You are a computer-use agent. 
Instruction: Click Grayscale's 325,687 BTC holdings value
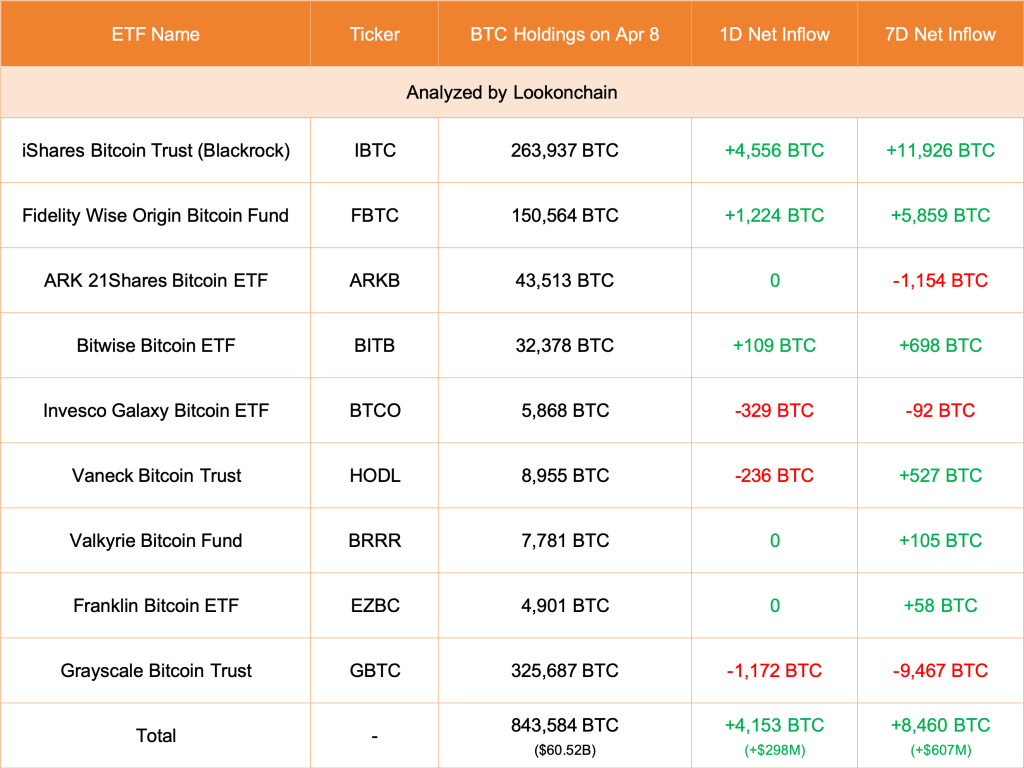[x=564, y=670]
